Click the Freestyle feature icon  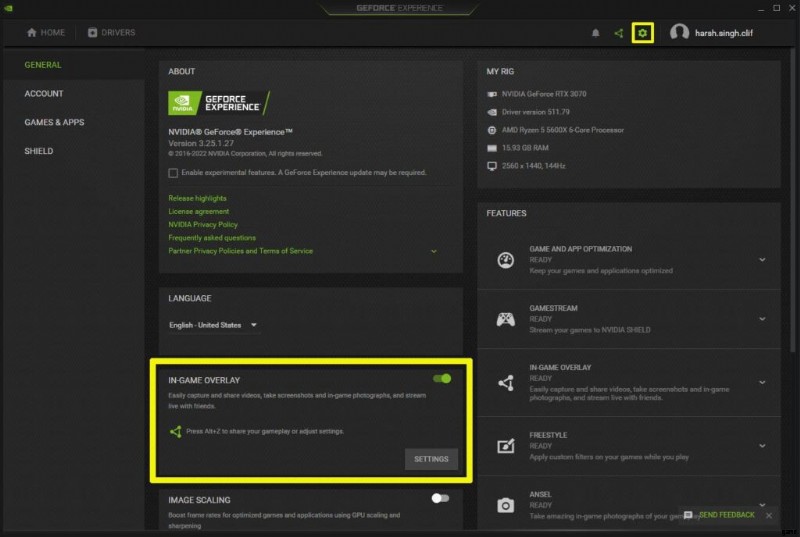pos(506,444)
